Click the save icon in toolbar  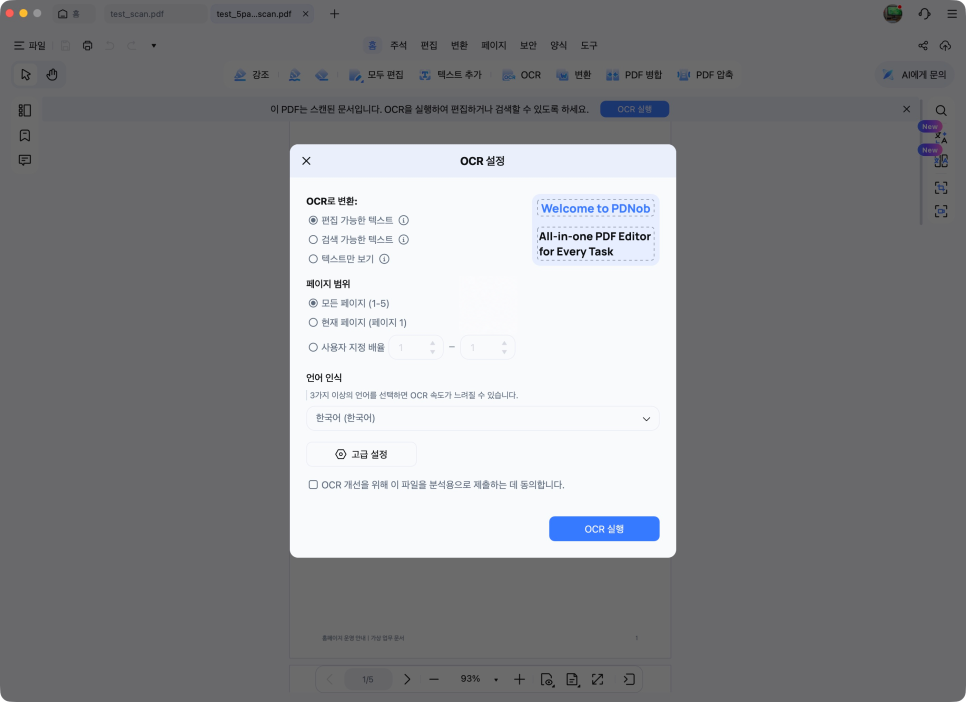point(65,46)
